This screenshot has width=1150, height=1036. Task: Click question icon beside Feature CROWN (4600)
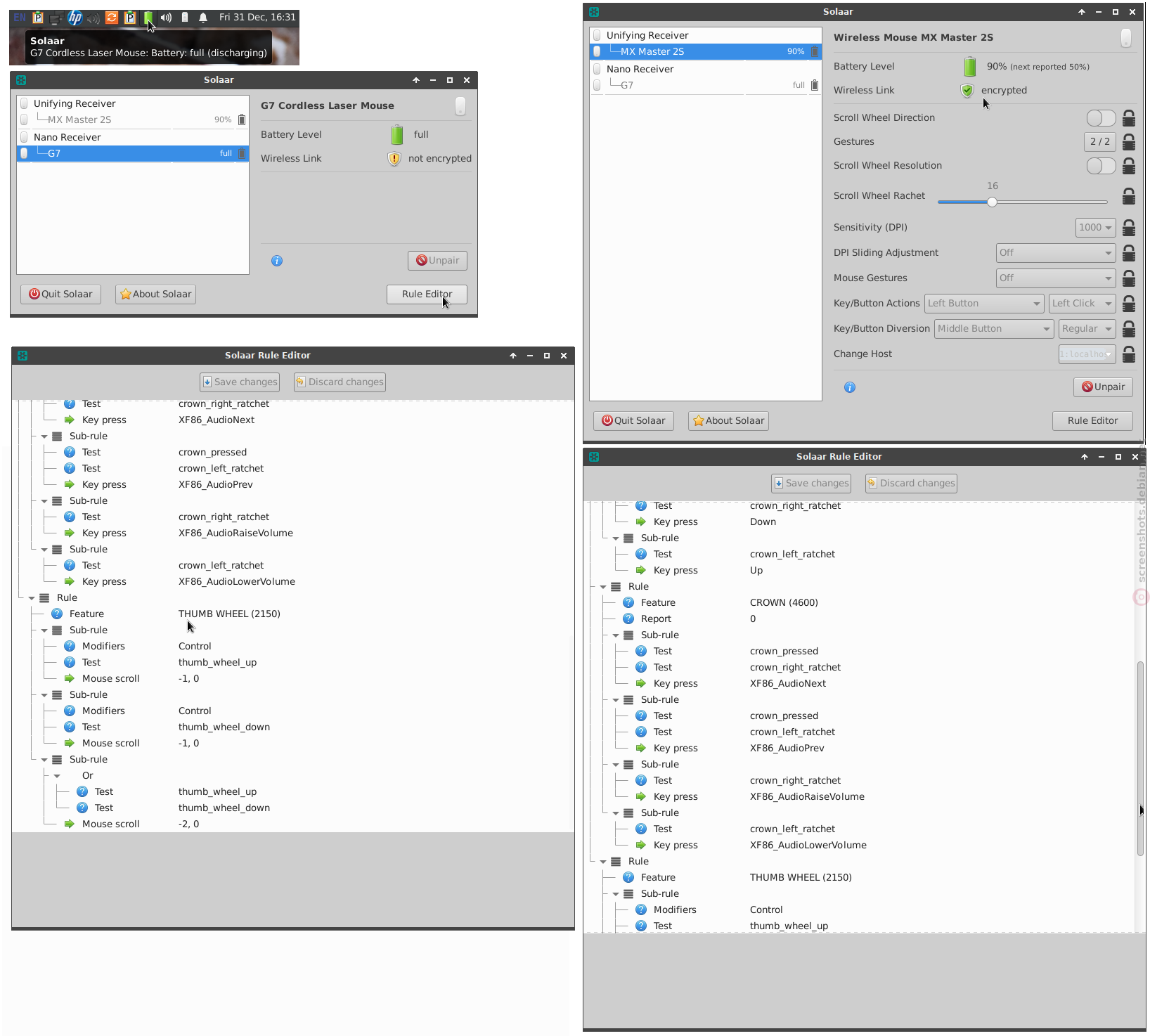(628, 602)
